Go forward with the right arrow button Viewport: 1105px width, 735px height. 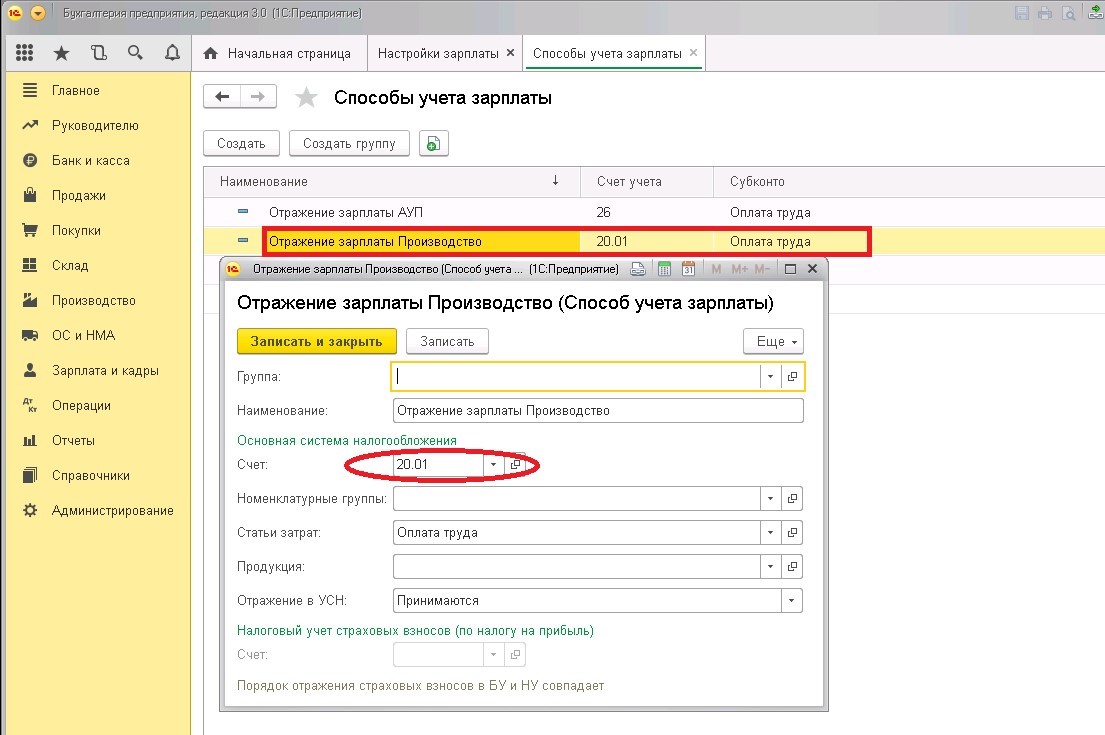(x=258, y=97)
